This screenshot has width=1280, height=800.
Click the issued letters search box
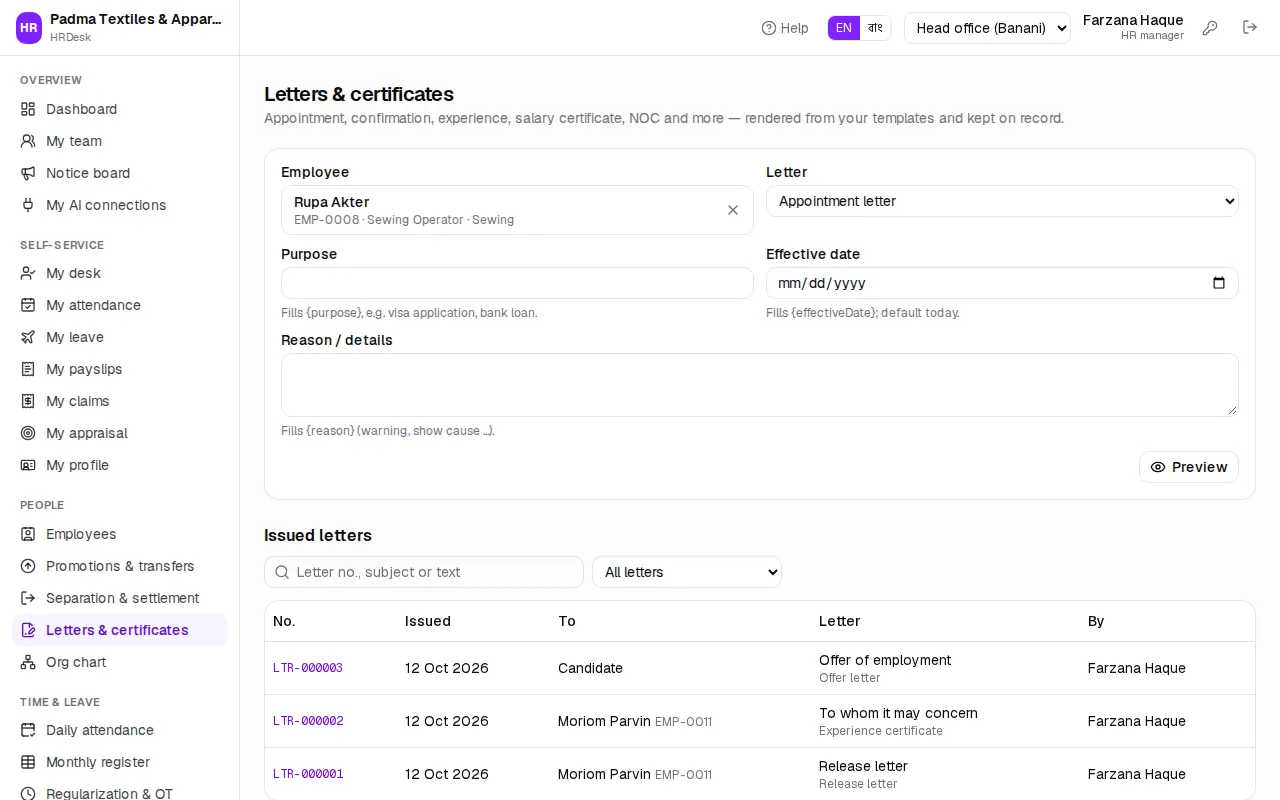(424, 572)
